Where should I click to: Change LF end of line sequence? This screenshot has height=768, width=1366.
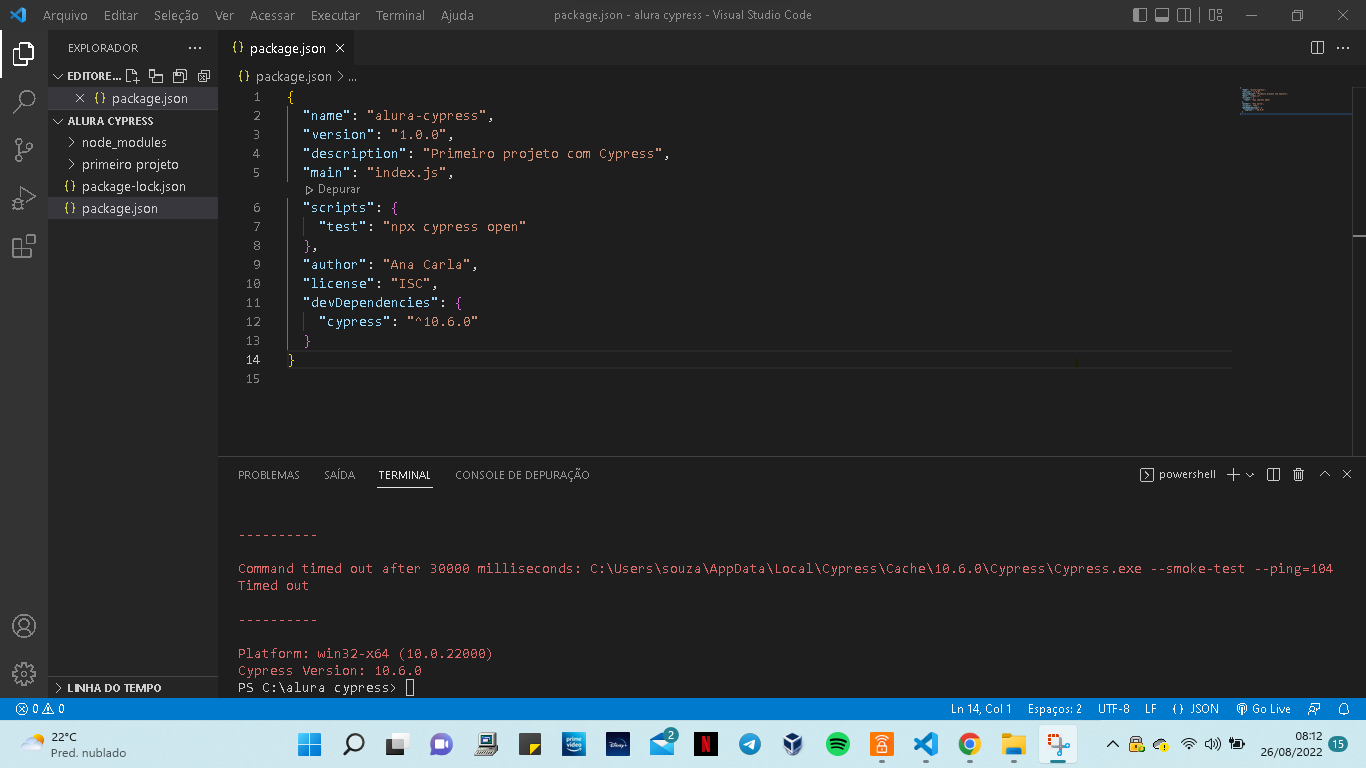1150,709
